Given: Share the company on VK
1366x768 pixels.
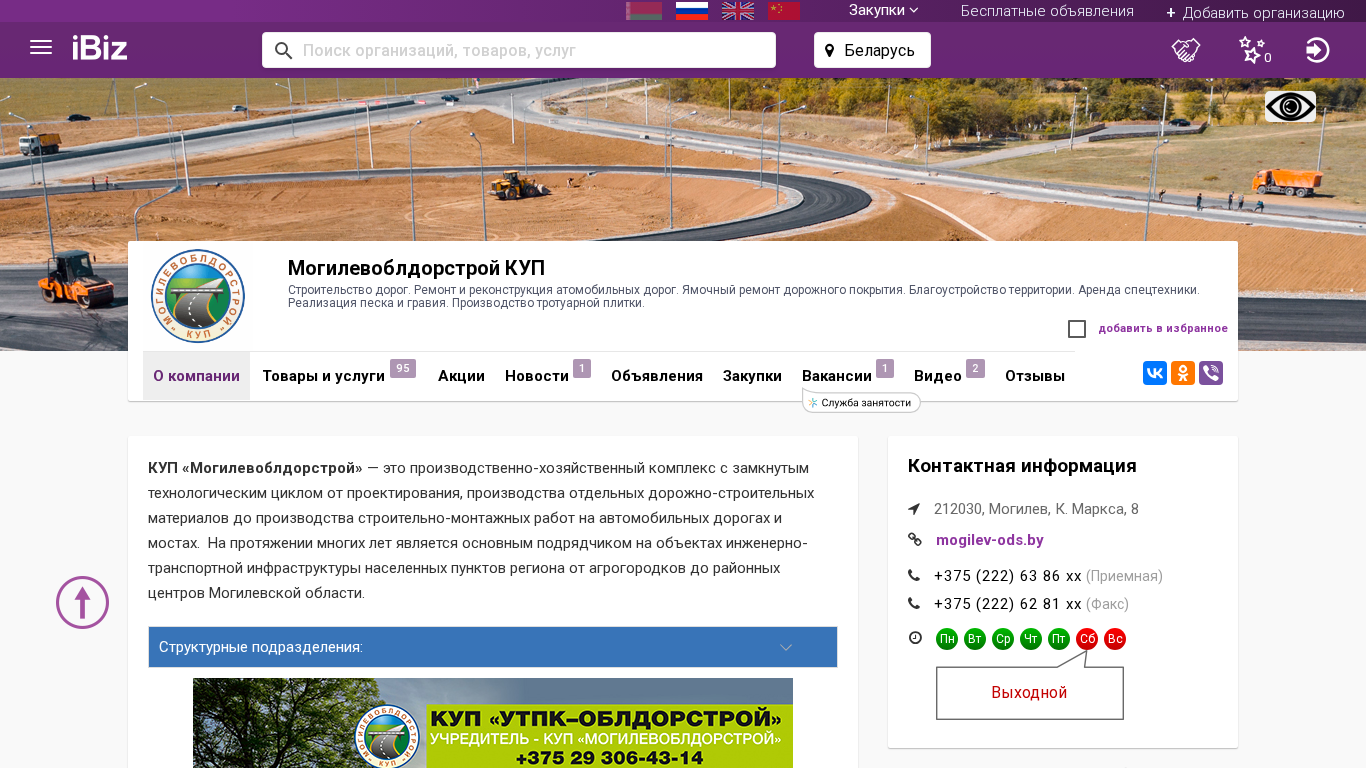Looking at the screenshot, I should (x=1155, y=373).
